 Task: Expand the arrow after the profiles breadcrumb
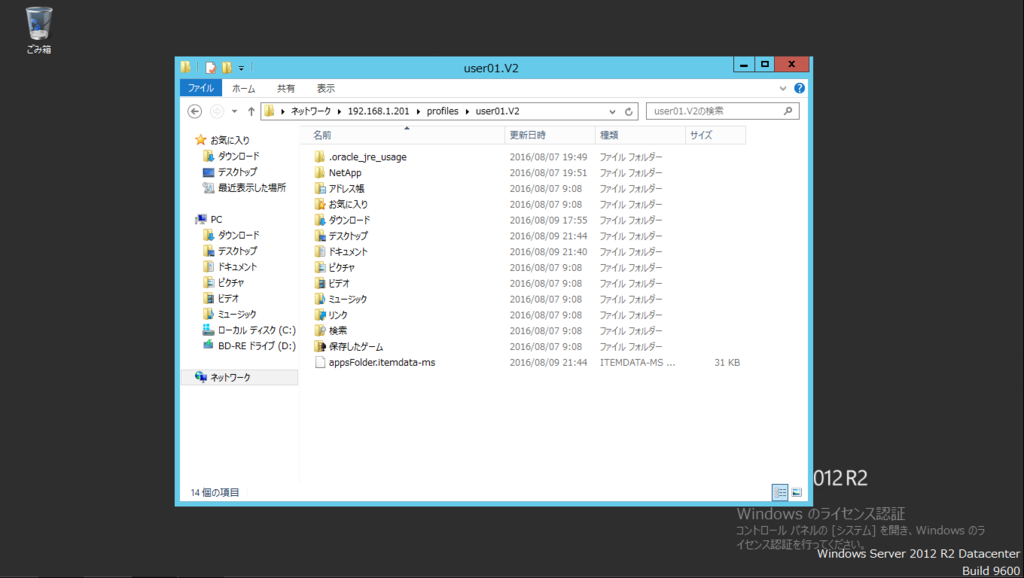467,112
